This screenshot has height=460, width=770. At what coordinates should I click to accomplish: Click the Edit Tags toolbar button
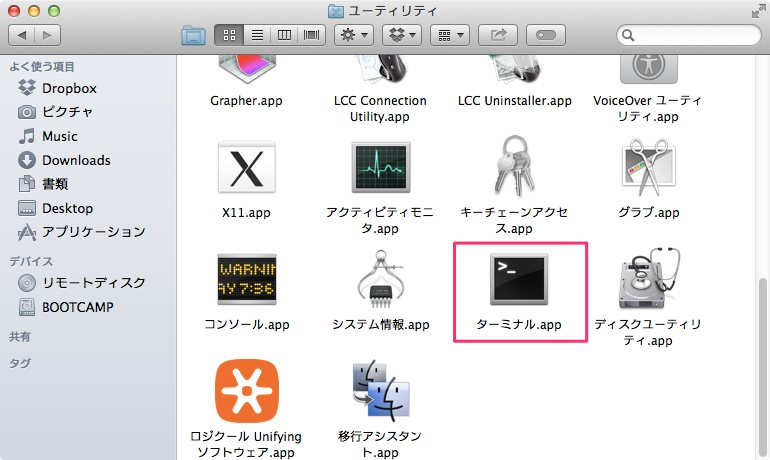click(x=546, y=35)
